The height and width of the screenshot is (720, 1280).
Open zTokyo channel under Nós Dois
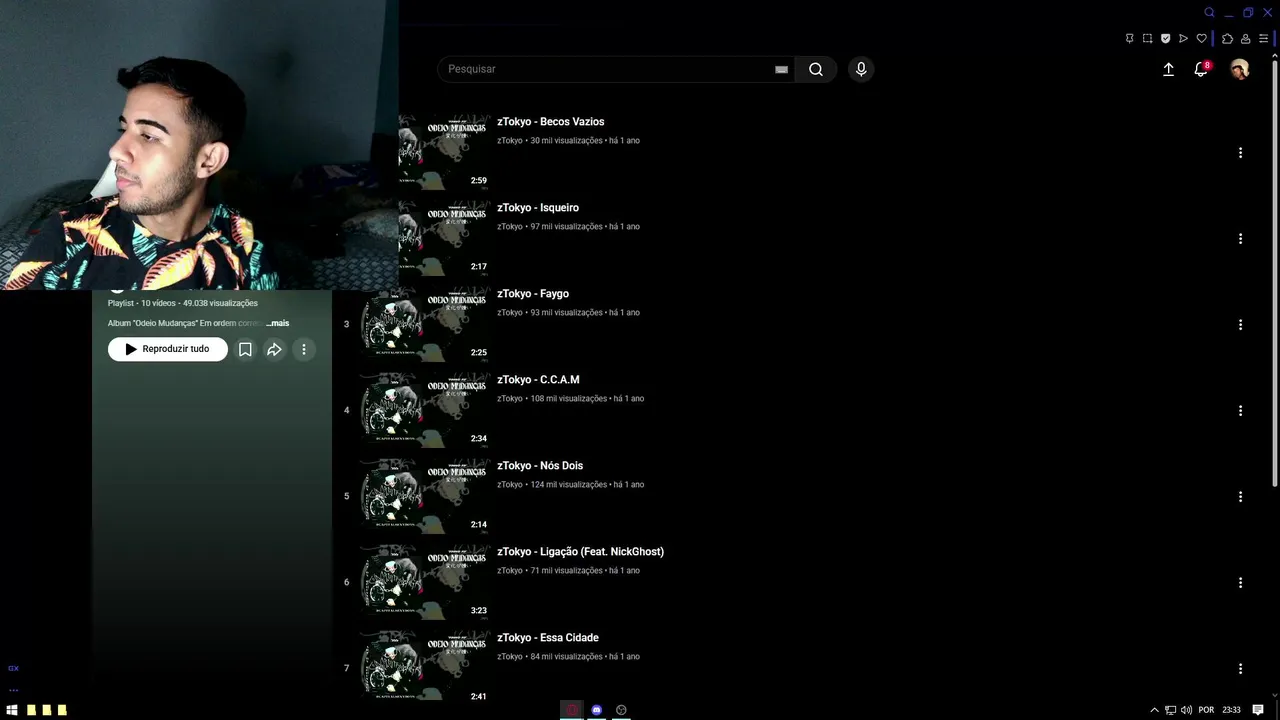510,485
